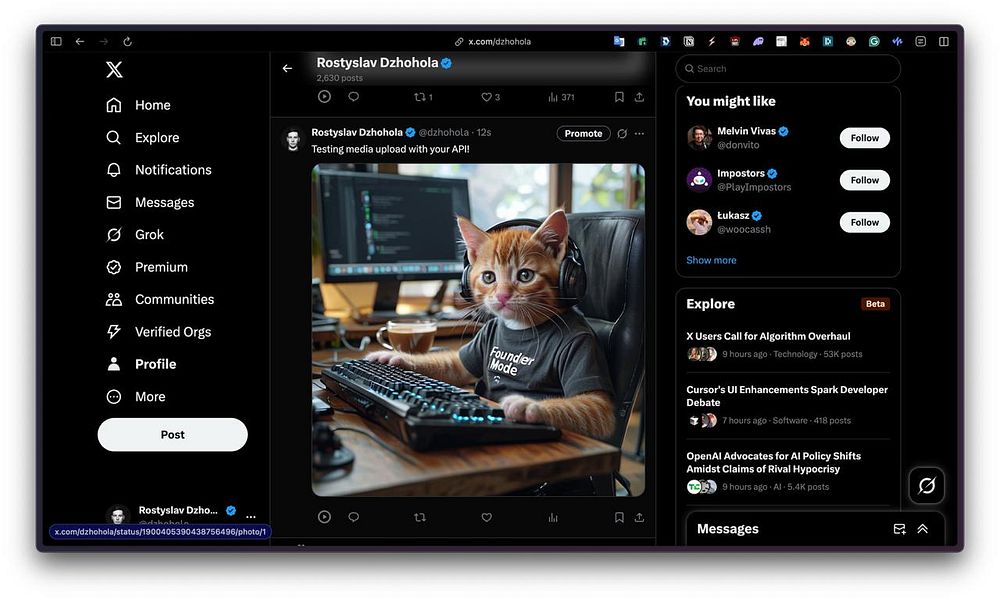
Task: Click the play-circle icon on upper post
Action: (x=325, y=97)
